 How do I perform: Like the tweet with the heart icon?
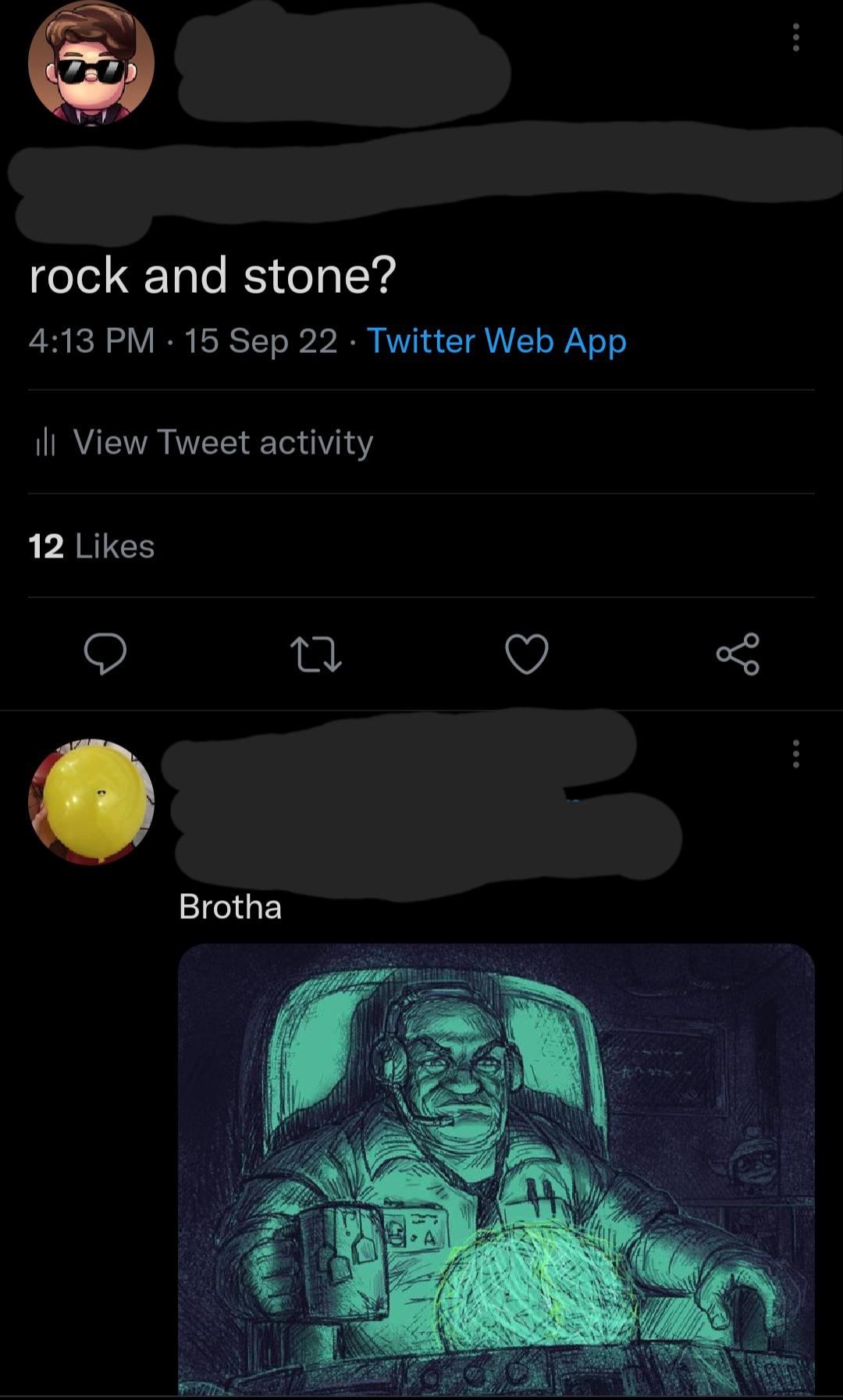point(527,654)
